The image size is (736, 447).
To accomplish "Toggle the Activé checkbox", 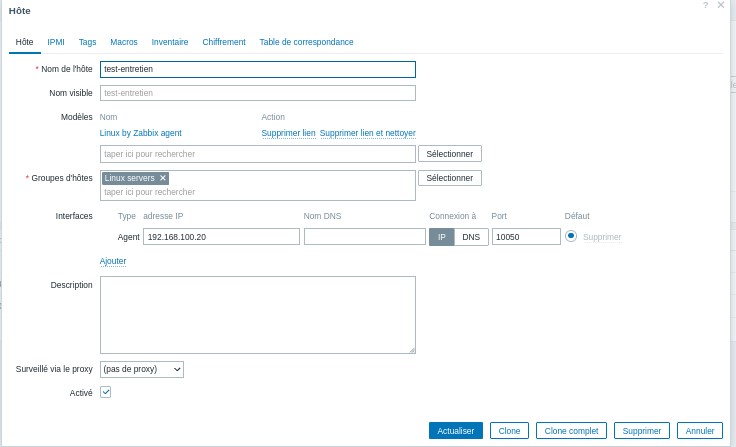I will 106,392.
